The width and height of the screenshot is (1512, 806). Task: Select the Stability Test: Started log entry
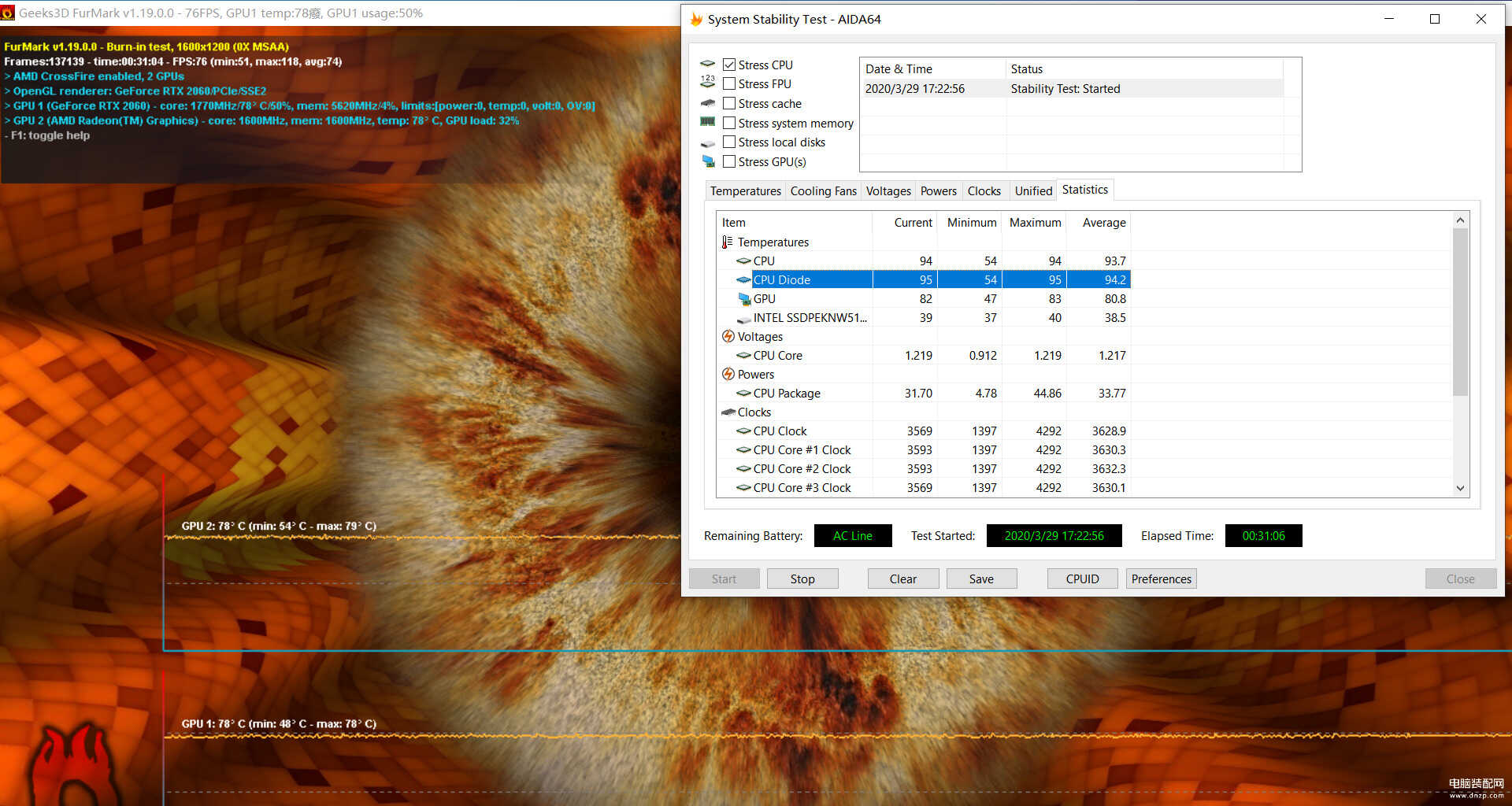click(1072, 88)
